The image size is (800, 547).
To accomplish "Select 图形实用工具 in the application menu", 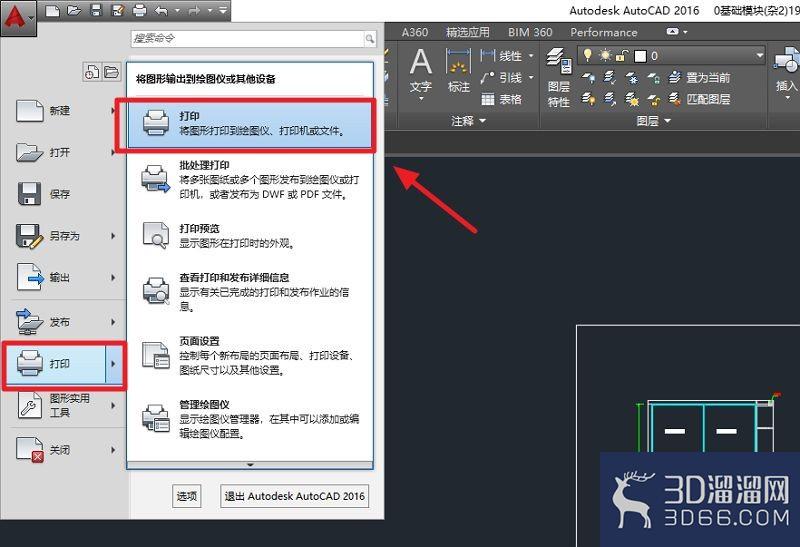I will 63,406.
